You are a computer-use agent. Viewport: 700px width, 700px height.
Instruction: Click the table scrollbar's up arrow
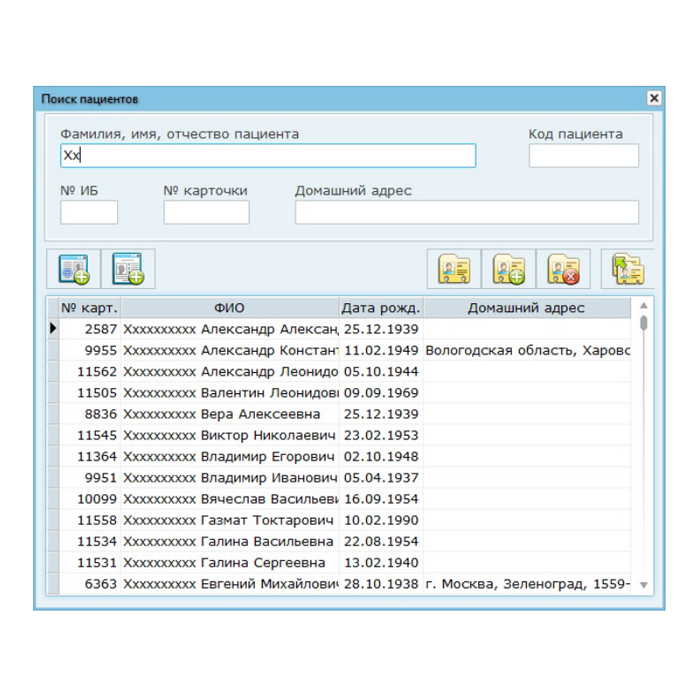(x=643, y=306)
